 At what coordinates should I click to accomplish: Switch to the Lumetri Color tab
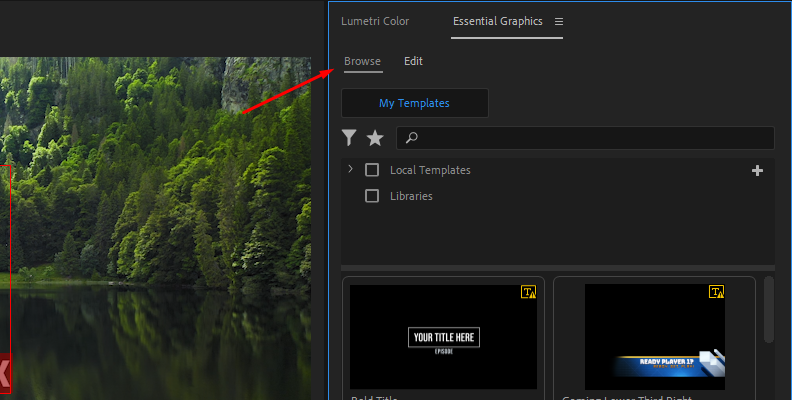coord(375,21)
